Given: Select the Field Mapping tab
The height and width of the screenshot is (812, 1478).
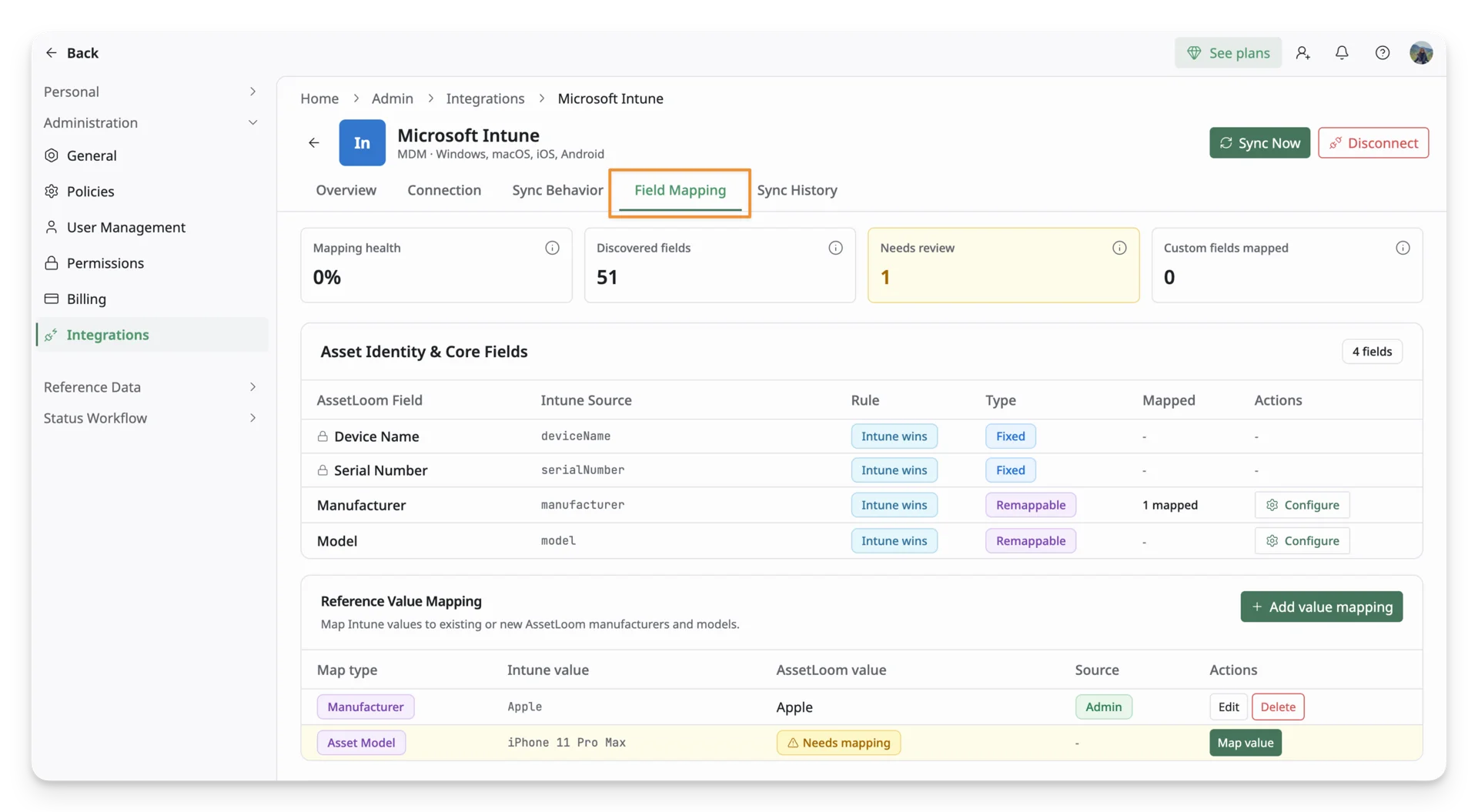Looking at the screenshot, I should 680,190.
